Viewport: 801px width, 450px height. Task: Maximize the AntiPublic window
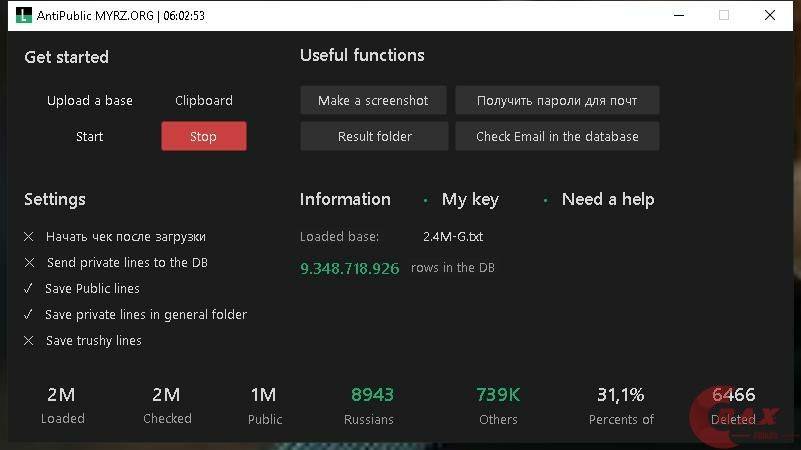tap(724, 16)
